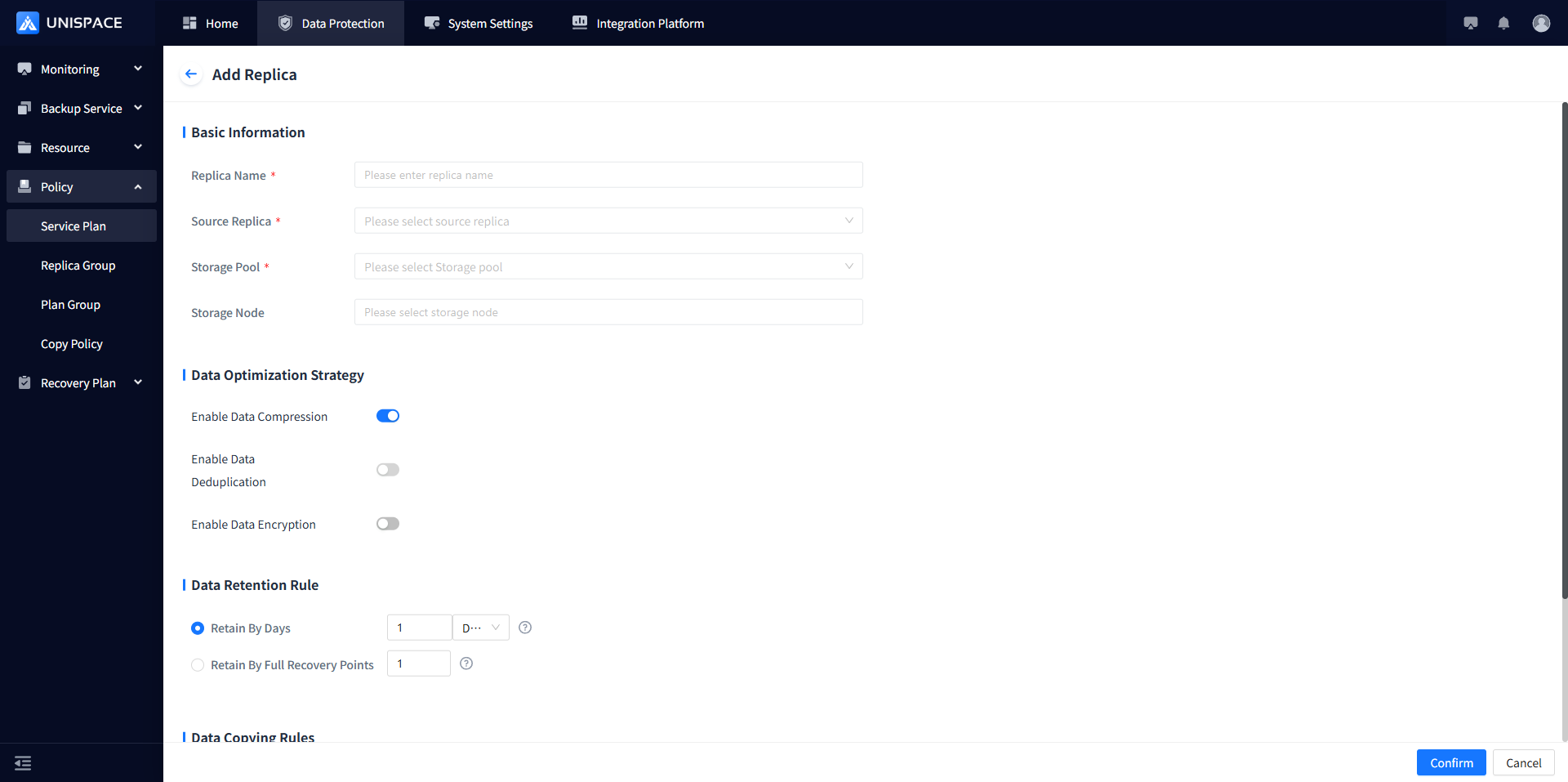Expand the Recovery Plan chevron
Viewport: 1568px width, 782px height.
(138, 382)
